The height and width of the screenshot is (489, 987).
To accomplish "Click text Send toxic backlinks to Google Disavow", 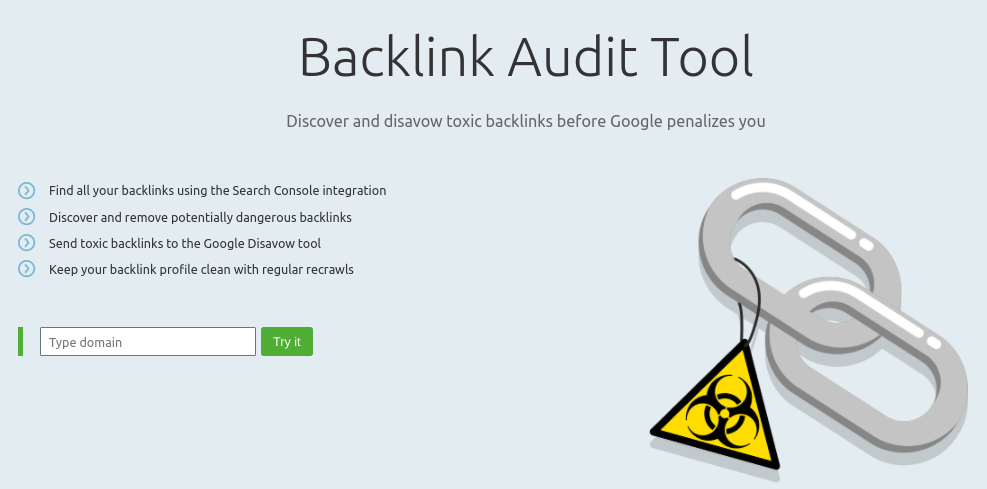I will [185, 244].
